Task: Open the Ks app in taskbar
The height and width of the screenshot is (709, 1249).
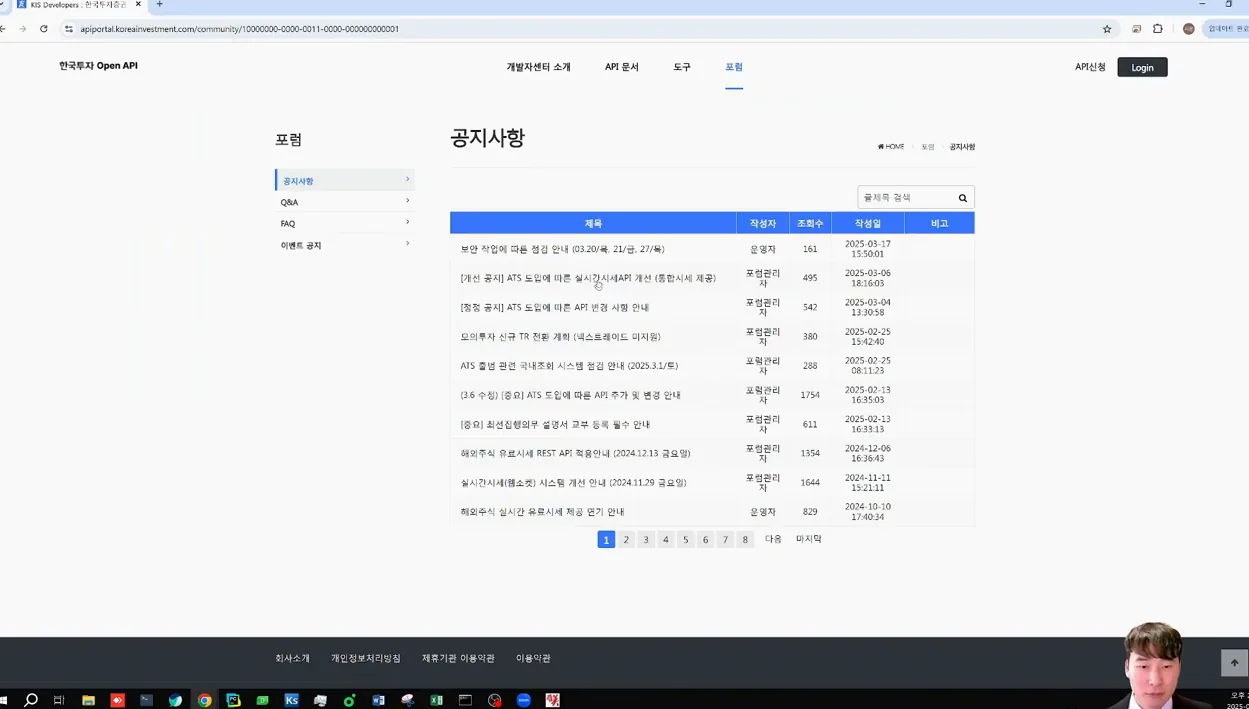Action: 291,700
